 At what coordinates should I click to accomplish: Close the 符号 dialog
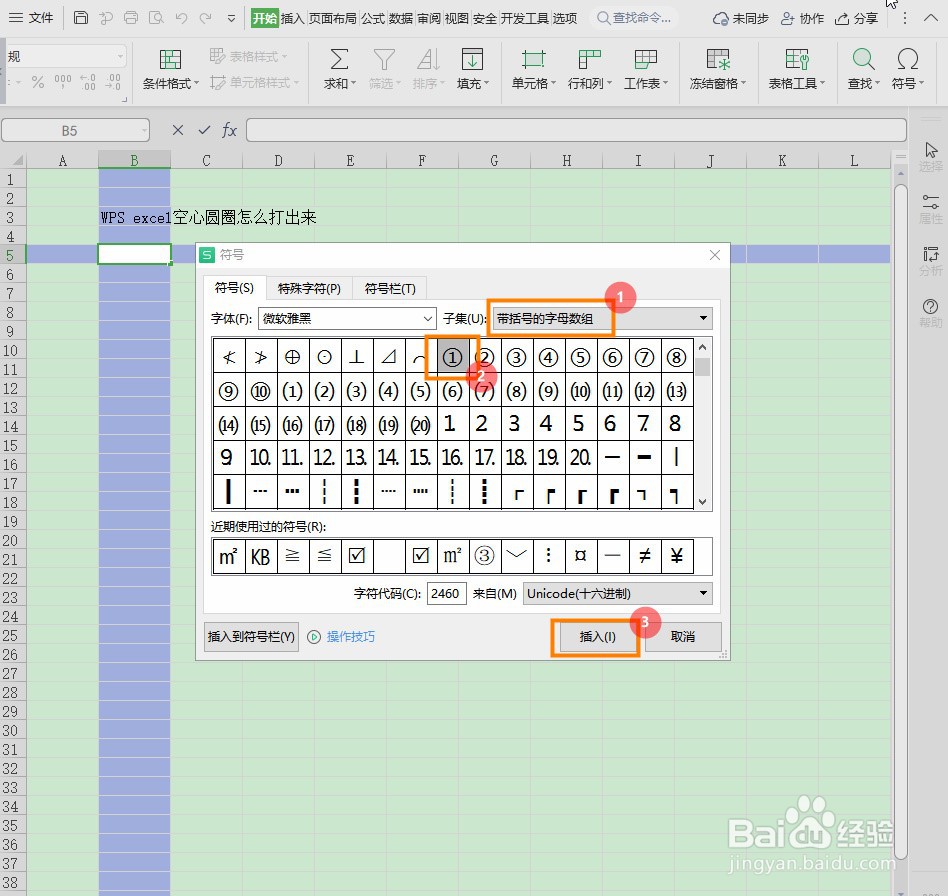click(715, 255)
